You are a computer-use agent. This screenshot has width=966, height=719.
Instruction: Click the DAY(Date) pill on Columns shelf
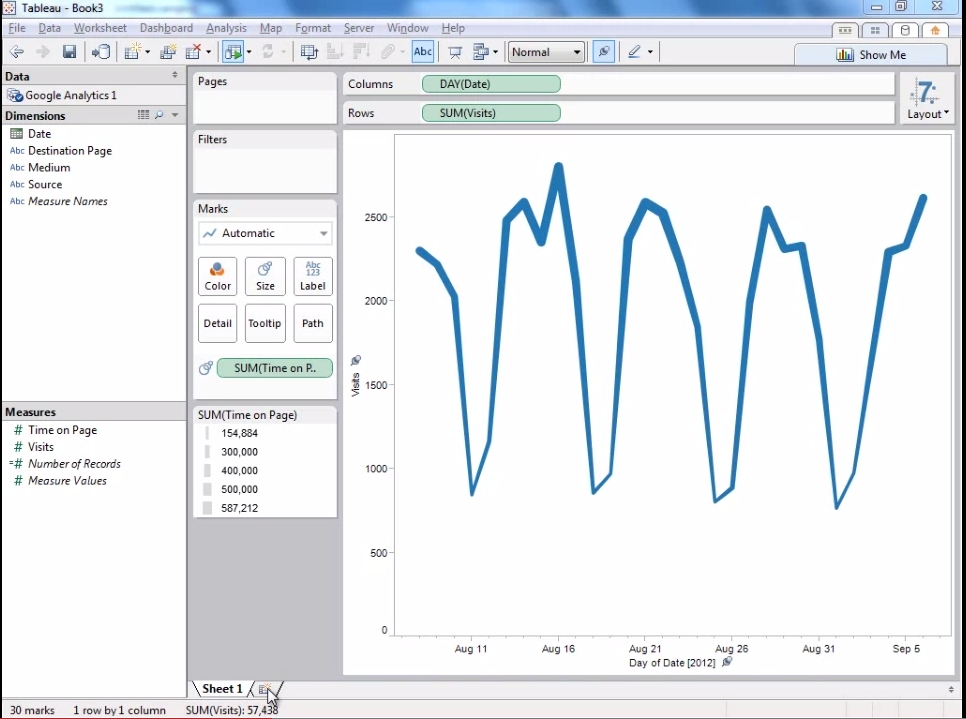tap(491, 84)
